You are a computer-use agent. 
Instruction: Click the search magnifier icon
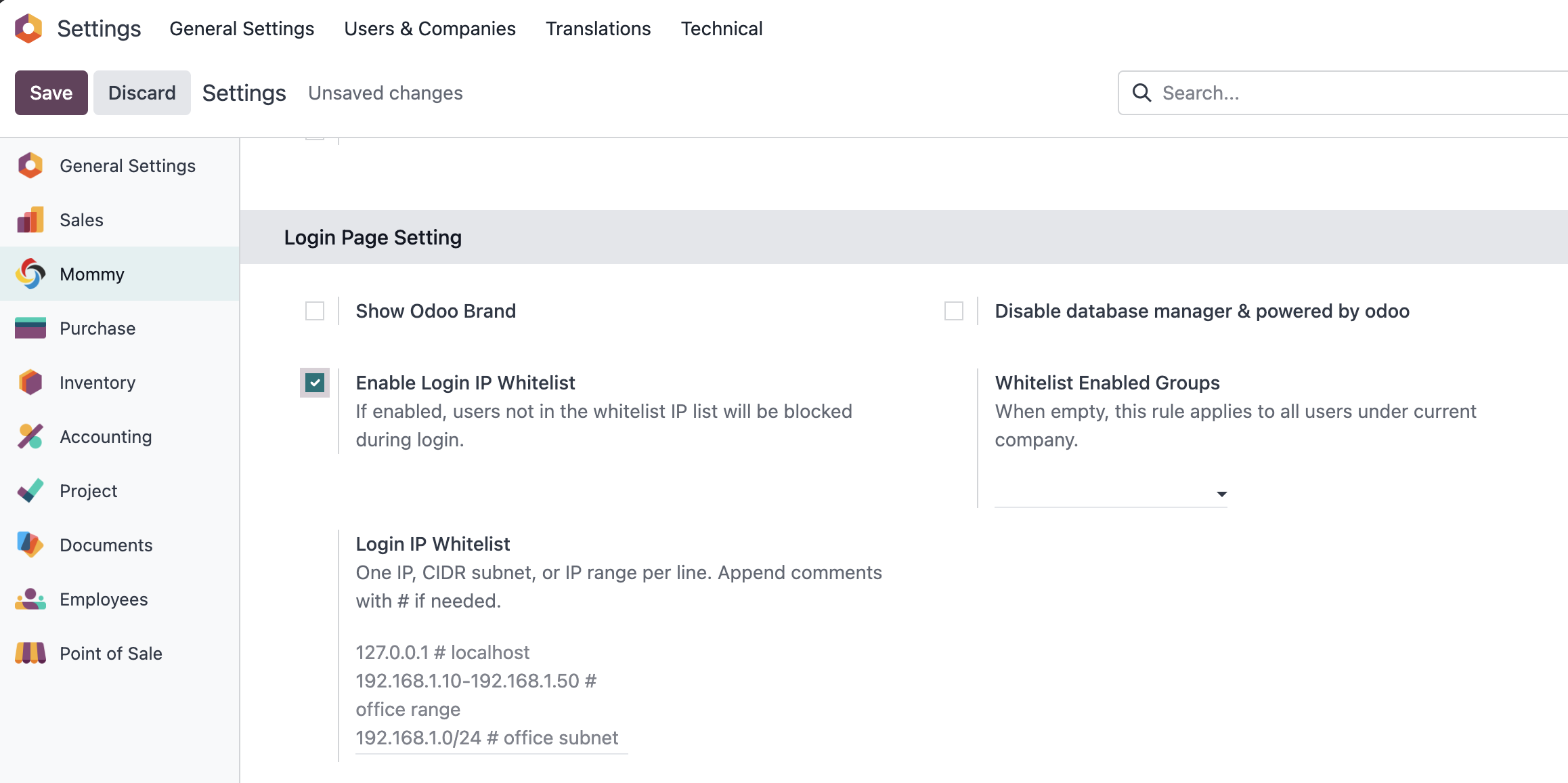point(1142,93)
